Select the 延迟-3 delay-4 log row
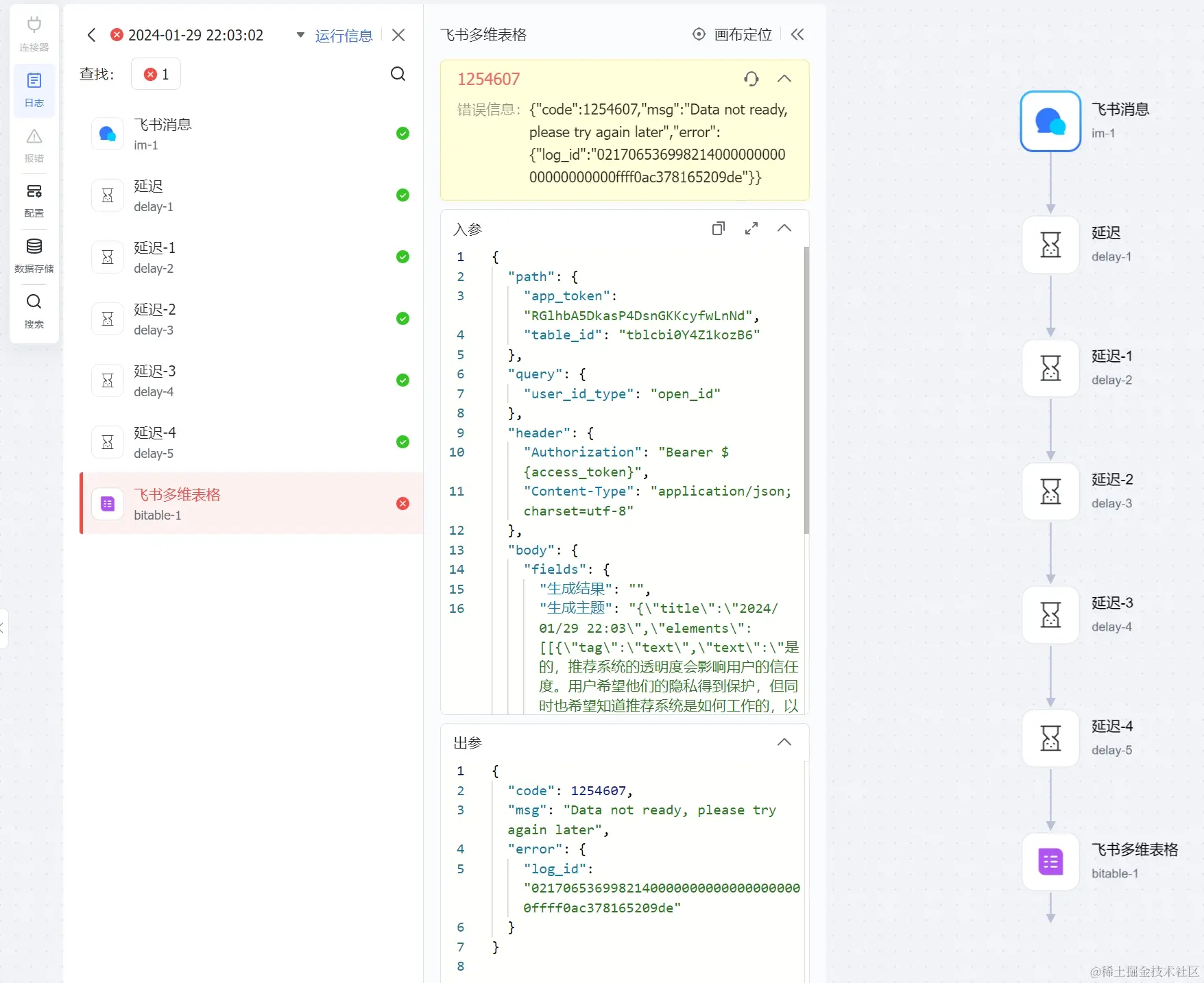Viewport: 1204px width, 983px height. (251, 380)
